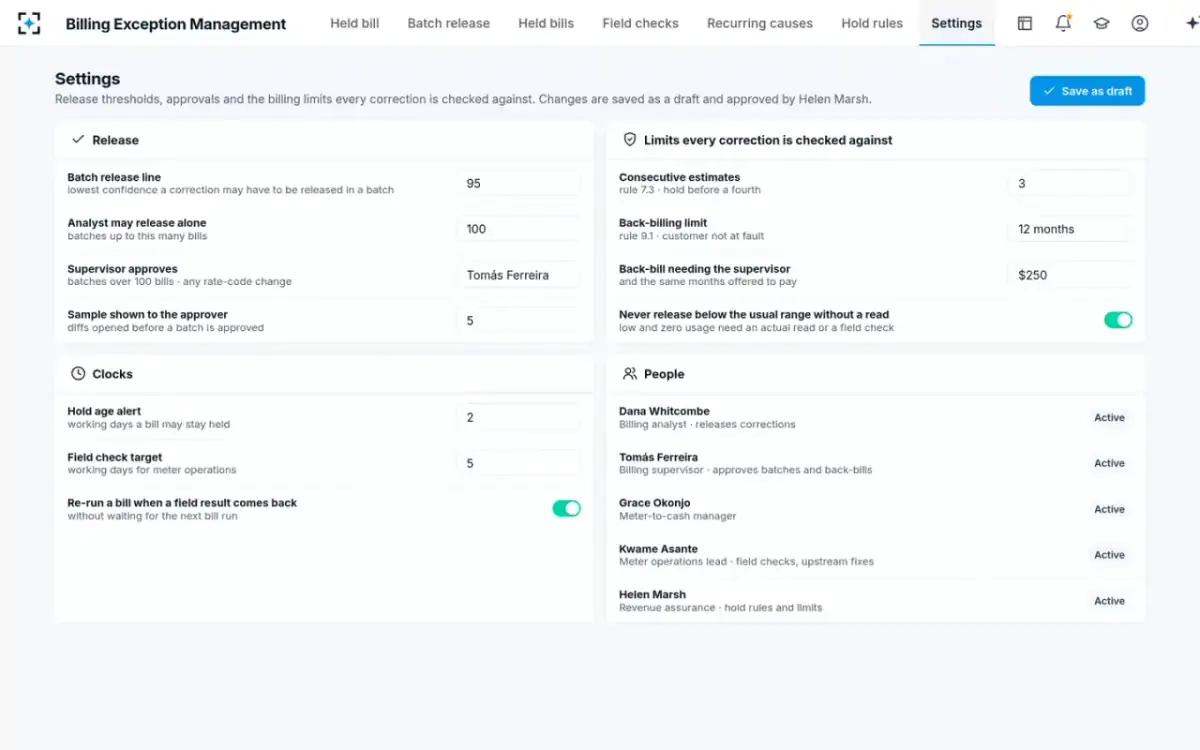The height and width of the screenshot is (750, 1200).
Task: Select the Kwame Asante name in People
Action: pyautogui.click(x=658, y=549)
